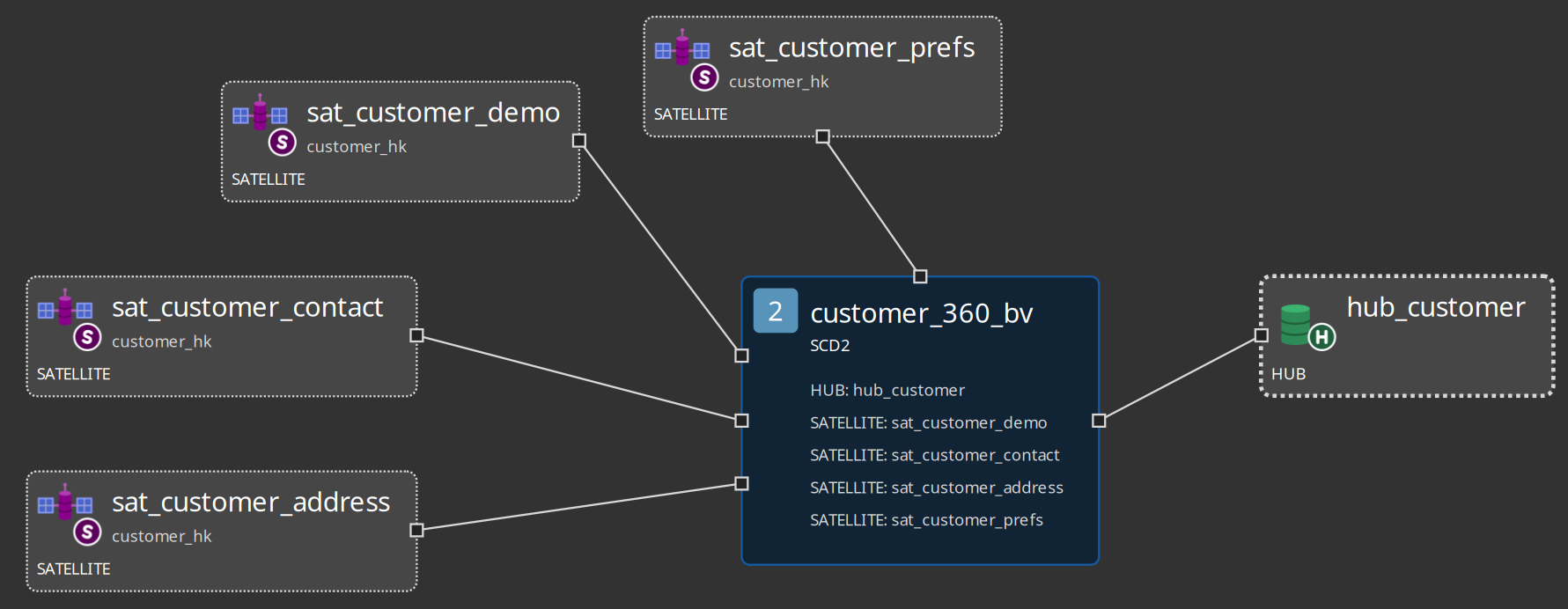Click the SCD2 label in customer_360_bv
The image size is (1568, 609).
coord(830,346)
